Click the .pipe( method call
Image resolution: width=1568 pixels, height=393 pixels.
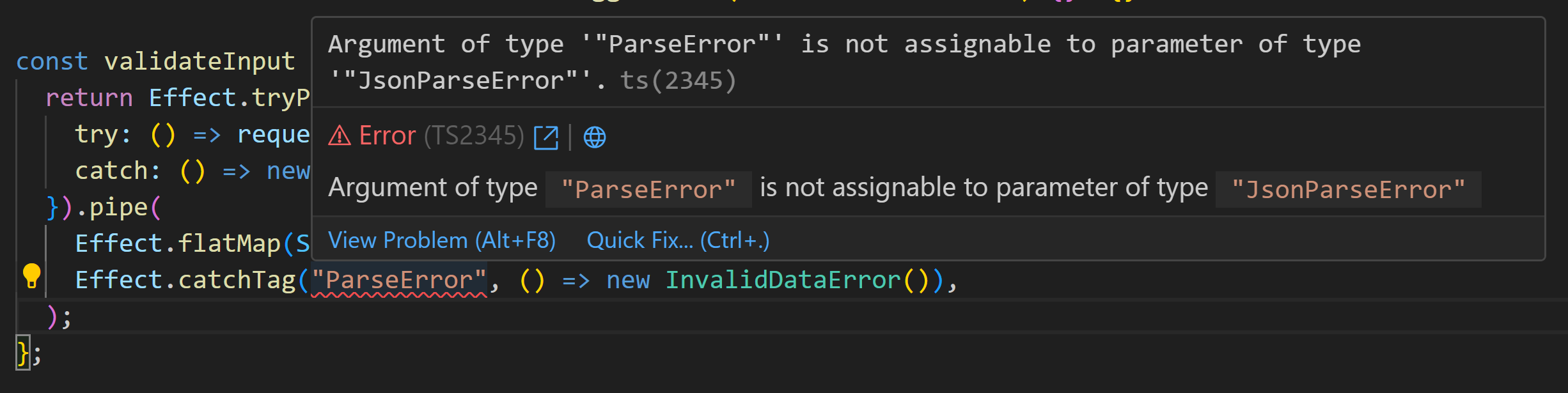(119, 208)
